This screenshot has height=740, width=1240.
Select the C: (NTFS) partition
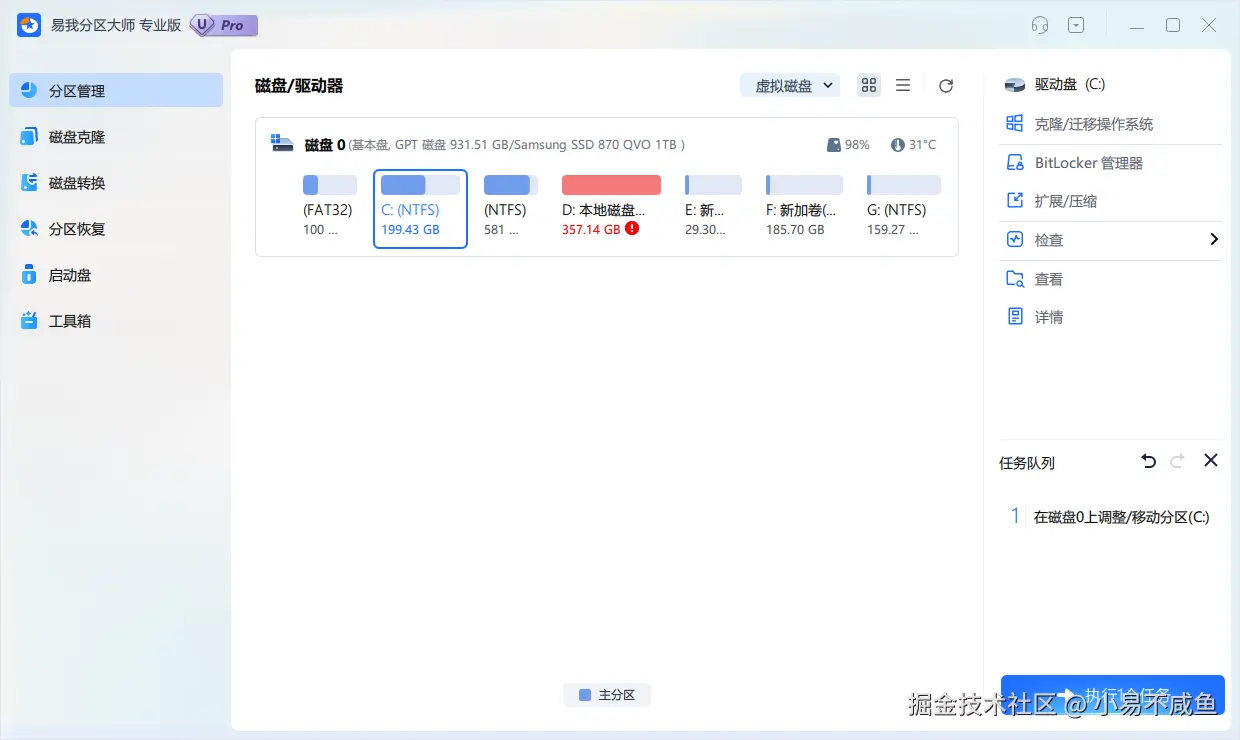420,208
